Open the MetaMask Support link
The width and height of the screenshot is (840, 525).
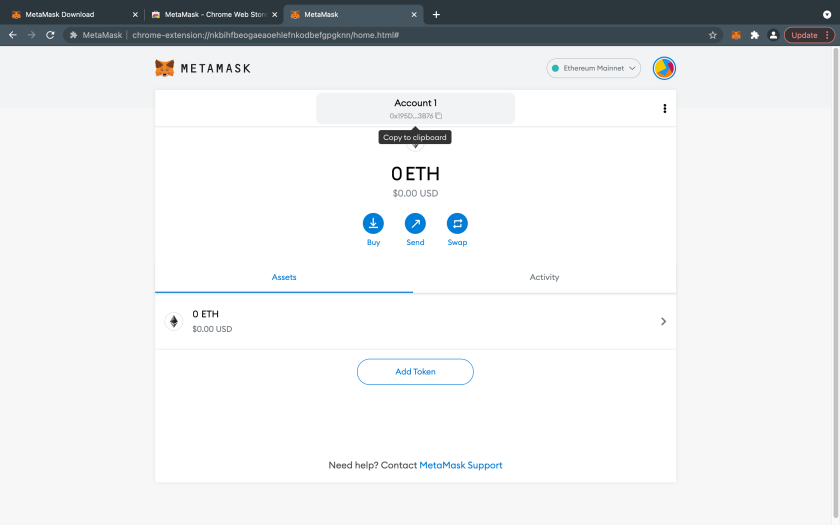(x=460, y=465)
